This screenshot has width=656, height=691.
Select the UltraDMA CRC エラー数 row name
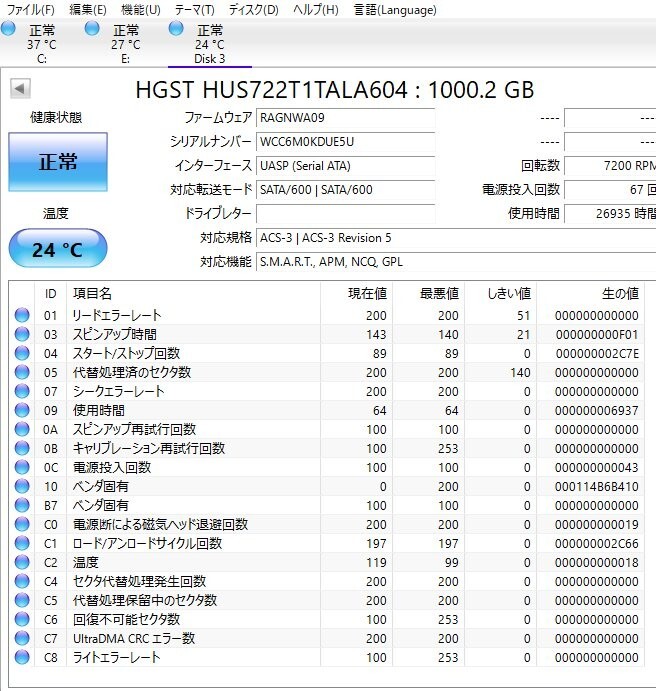134,638
